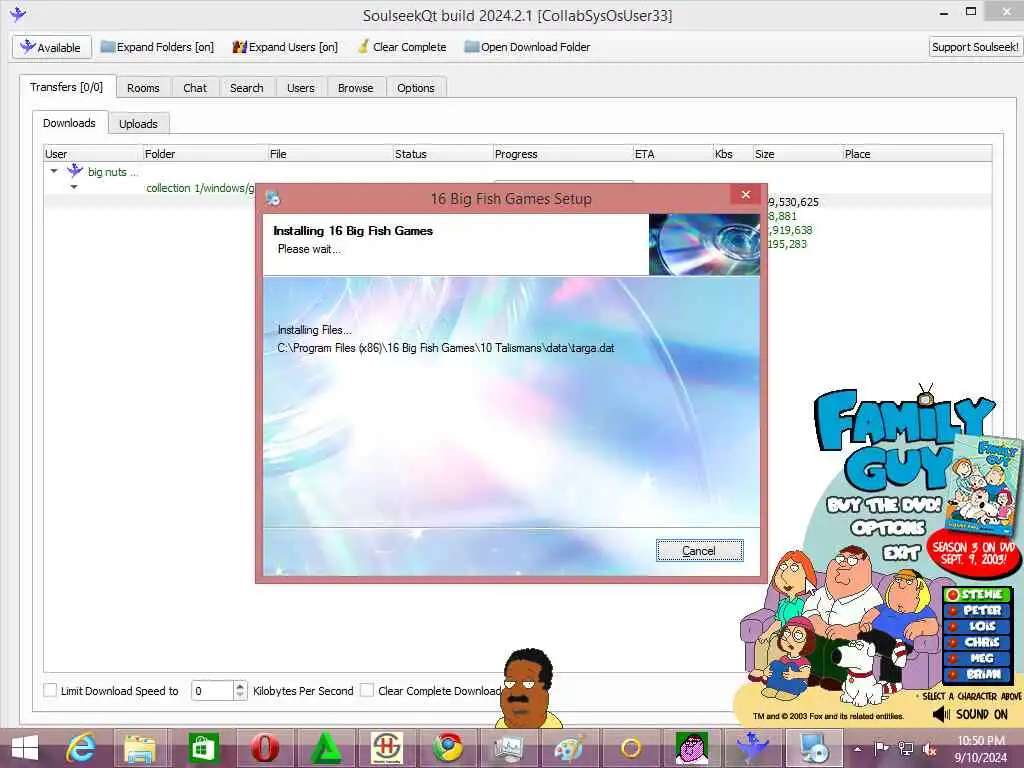Click EXIT in the Family Guy widget

pyautogui.click(x=901, y=553)
